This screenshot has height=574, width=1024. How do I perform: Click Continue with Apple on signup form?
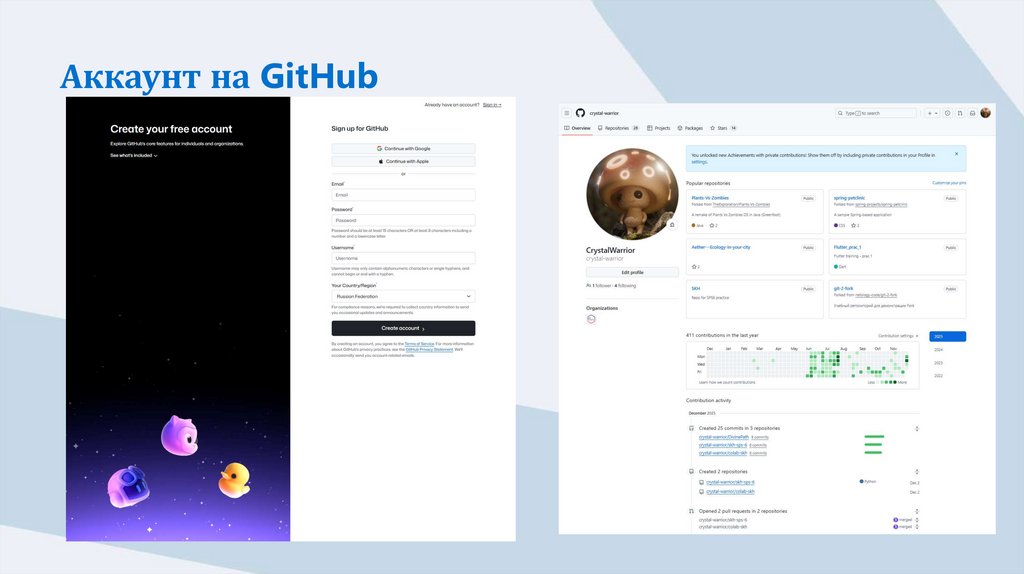pos(403,161)
